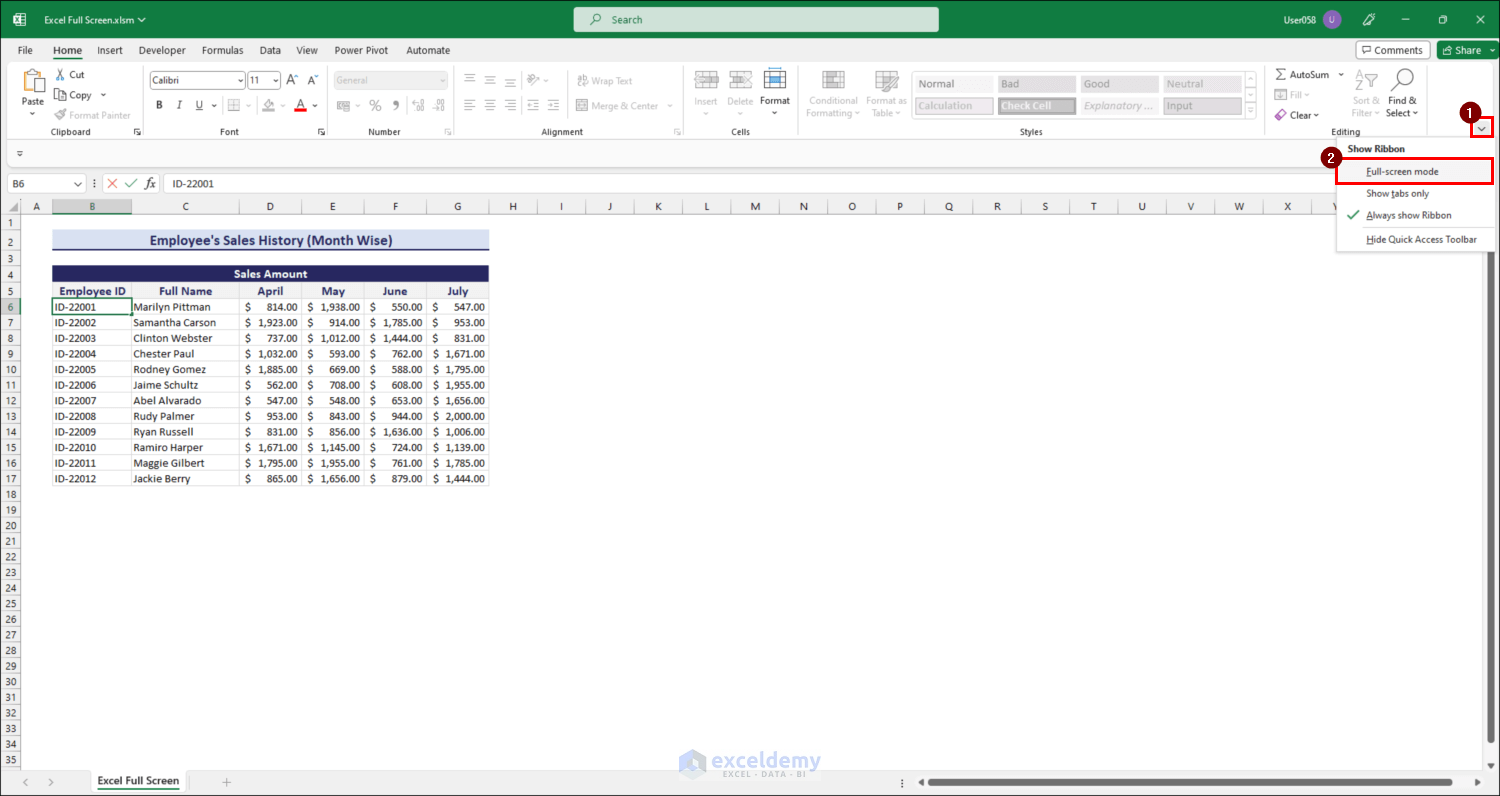Viewport: 1500px width, 796px height.
Task: Toggle Underline formatting
Action: tap(200, 105)
